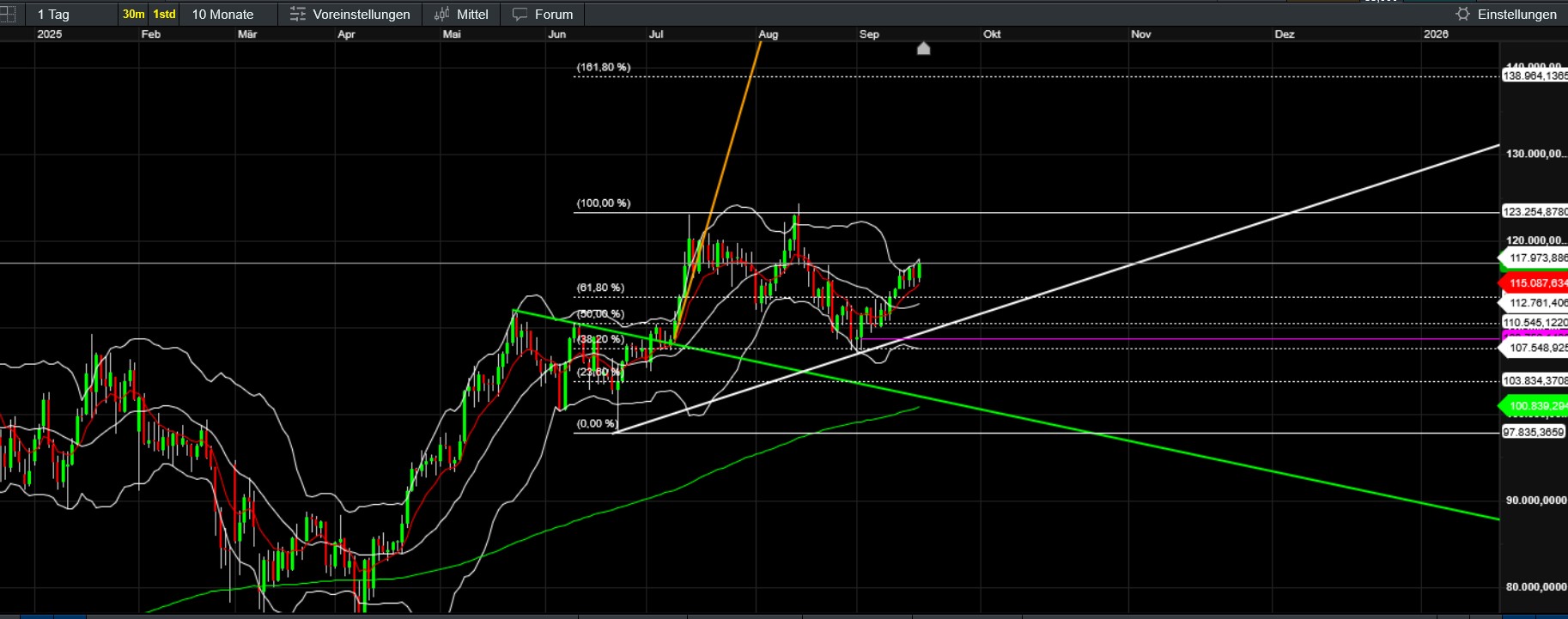This screenshot has width=1568, height=619.
Task: Select the (61,80 %) Fibonacci label
Action: [601, 288]
